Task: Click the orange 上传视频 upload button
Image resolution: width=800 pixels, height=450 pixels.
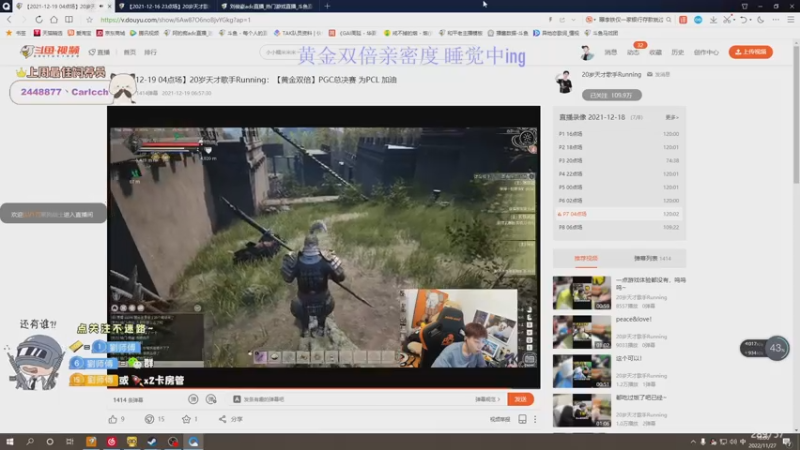Action: (x=751, y=52)
